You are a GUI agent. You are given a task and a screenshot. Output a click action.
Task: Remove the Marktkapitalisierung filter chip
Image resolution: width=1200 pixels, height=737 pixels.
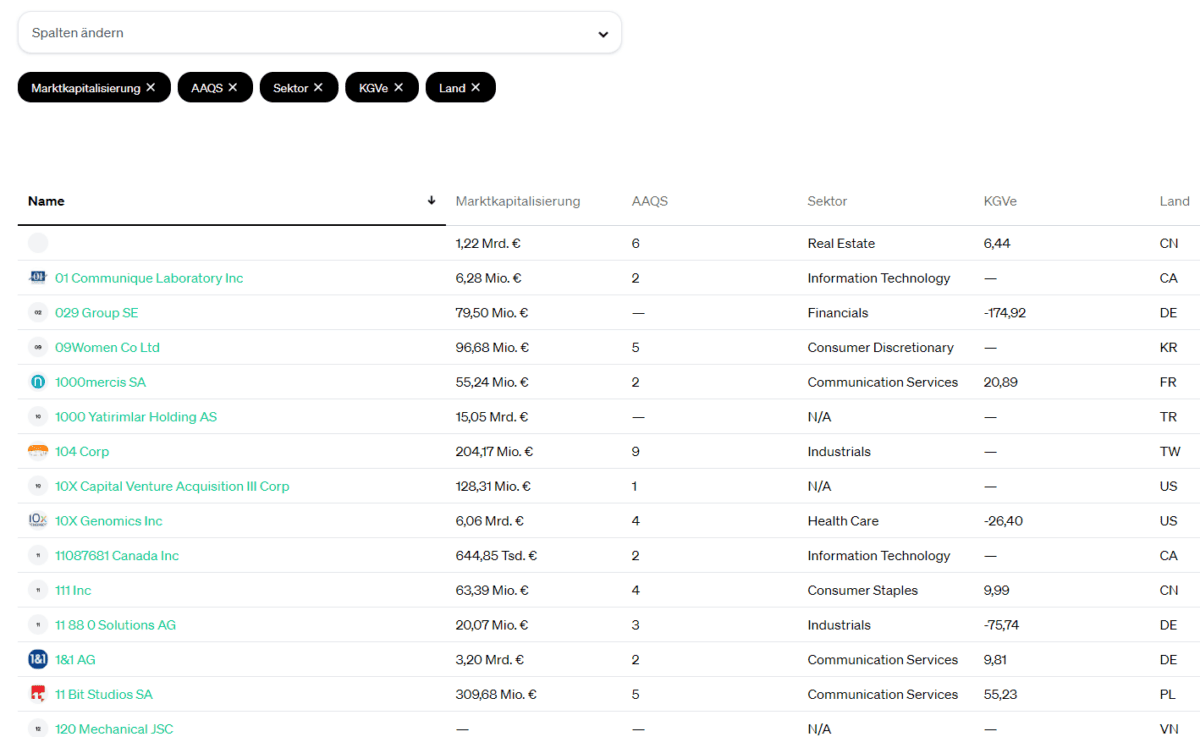point(151,87)
